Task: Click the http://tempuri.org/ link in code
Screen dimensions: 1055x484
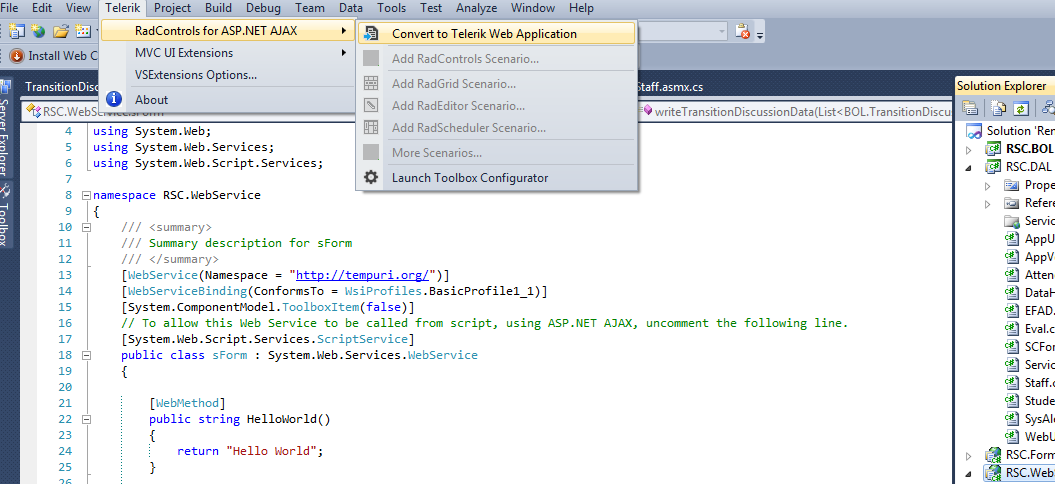Action: 363,275
